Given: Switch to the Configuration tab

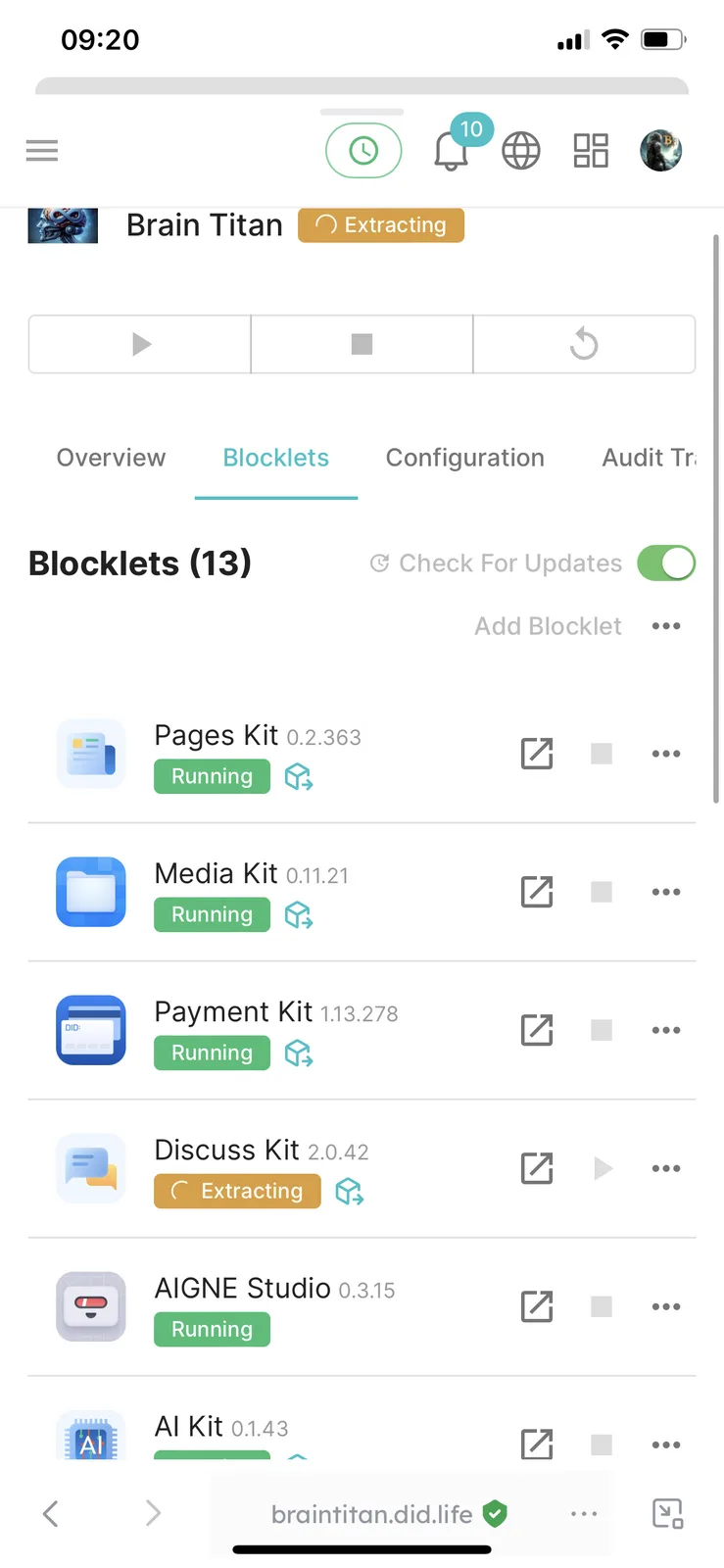Looking at the screenshot, I should [x=465, y=458].
